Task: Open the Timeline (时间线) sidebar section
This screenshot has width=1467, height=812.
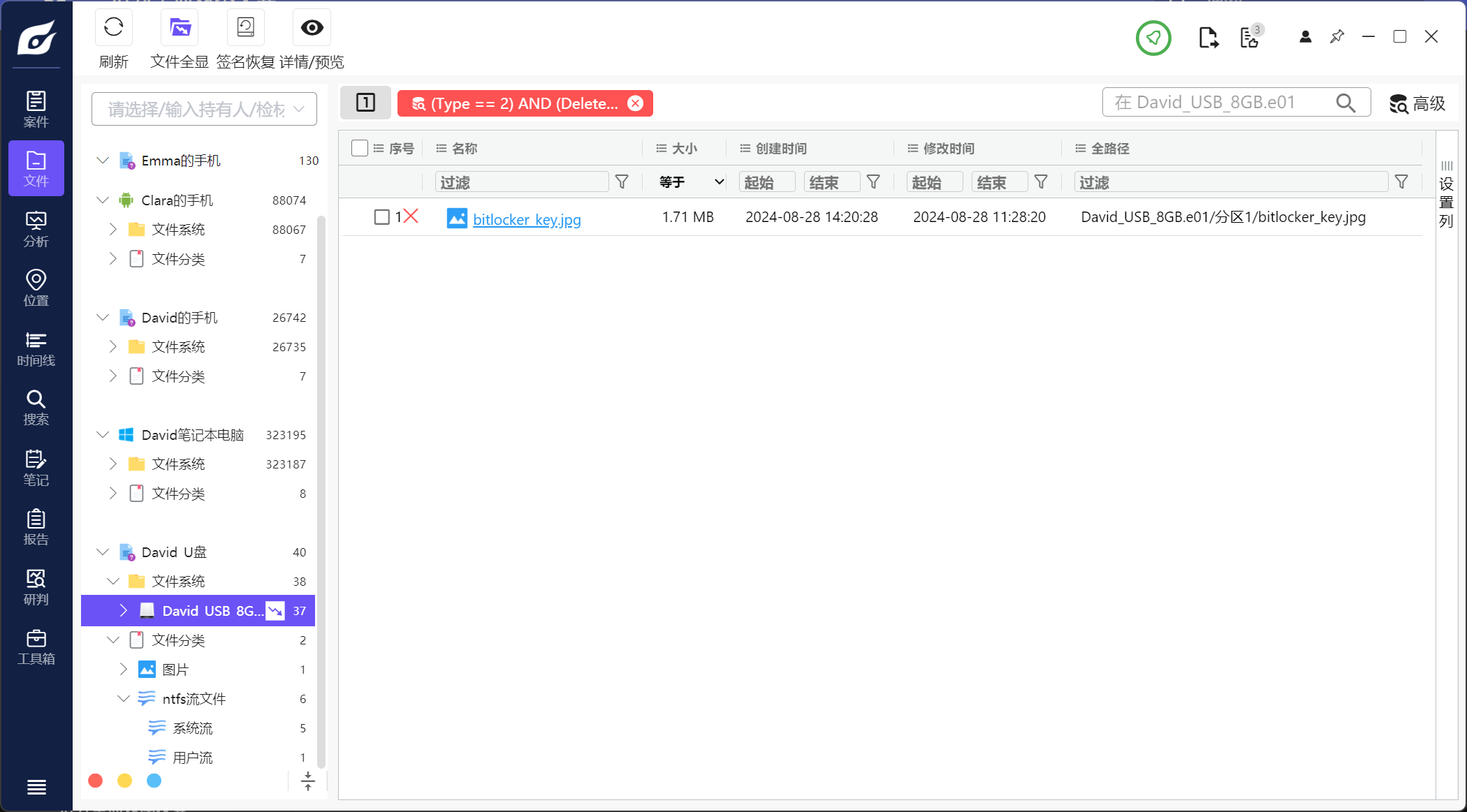Action: click(x=36, y=348)
